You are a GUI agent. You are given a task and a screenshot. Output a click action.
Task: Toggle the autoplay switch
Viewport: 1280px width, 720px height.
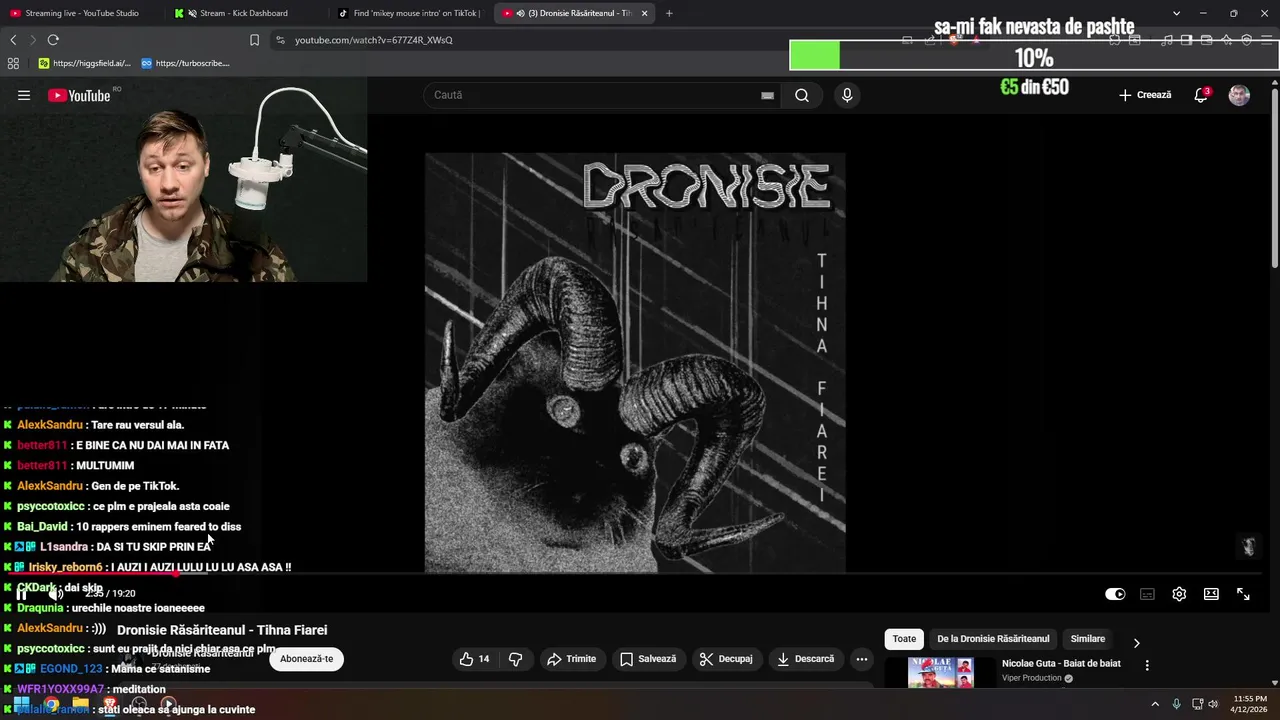tap(1115, 594)
